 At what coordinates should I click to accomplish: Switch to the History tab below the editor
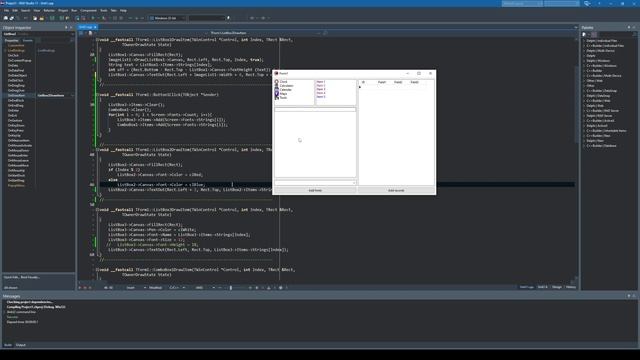pyautogui.click(x=571, y=287)
